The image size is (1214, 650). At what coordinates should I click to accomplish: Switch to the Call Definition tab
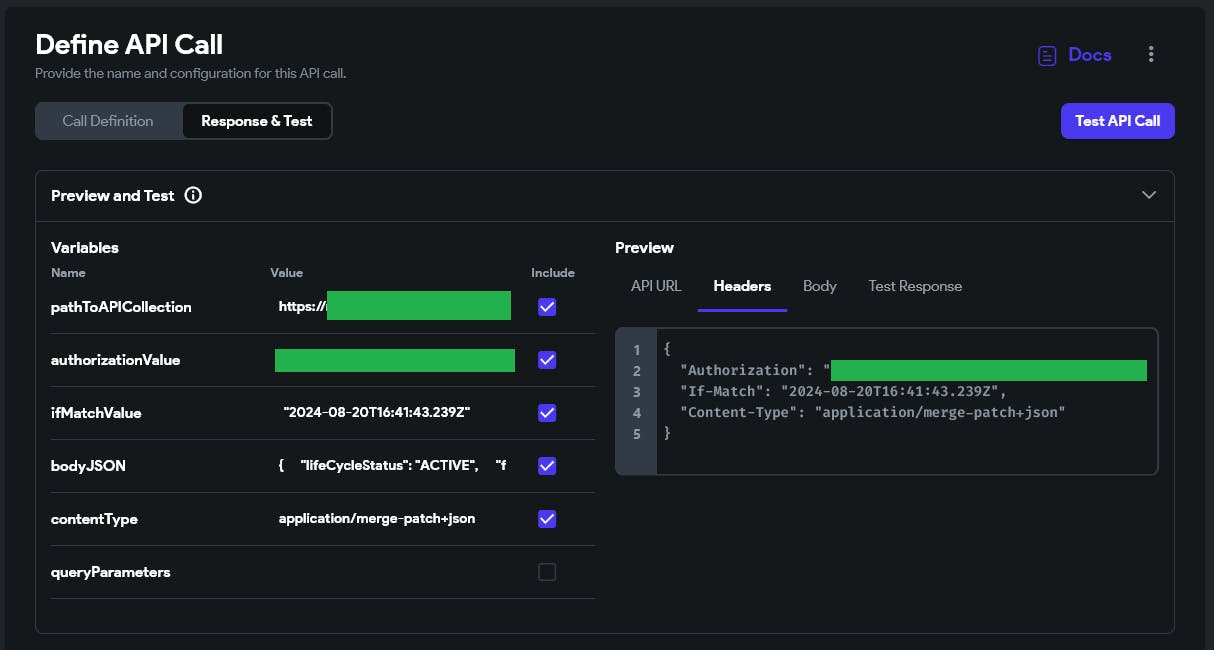(108, 121)
